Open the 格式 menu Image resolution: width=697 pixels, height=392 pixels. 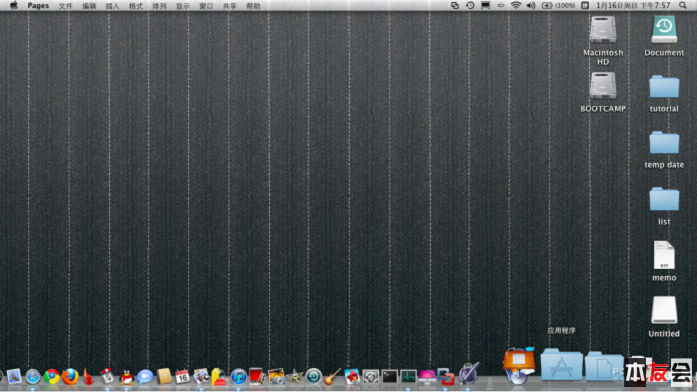coord(136,6)
